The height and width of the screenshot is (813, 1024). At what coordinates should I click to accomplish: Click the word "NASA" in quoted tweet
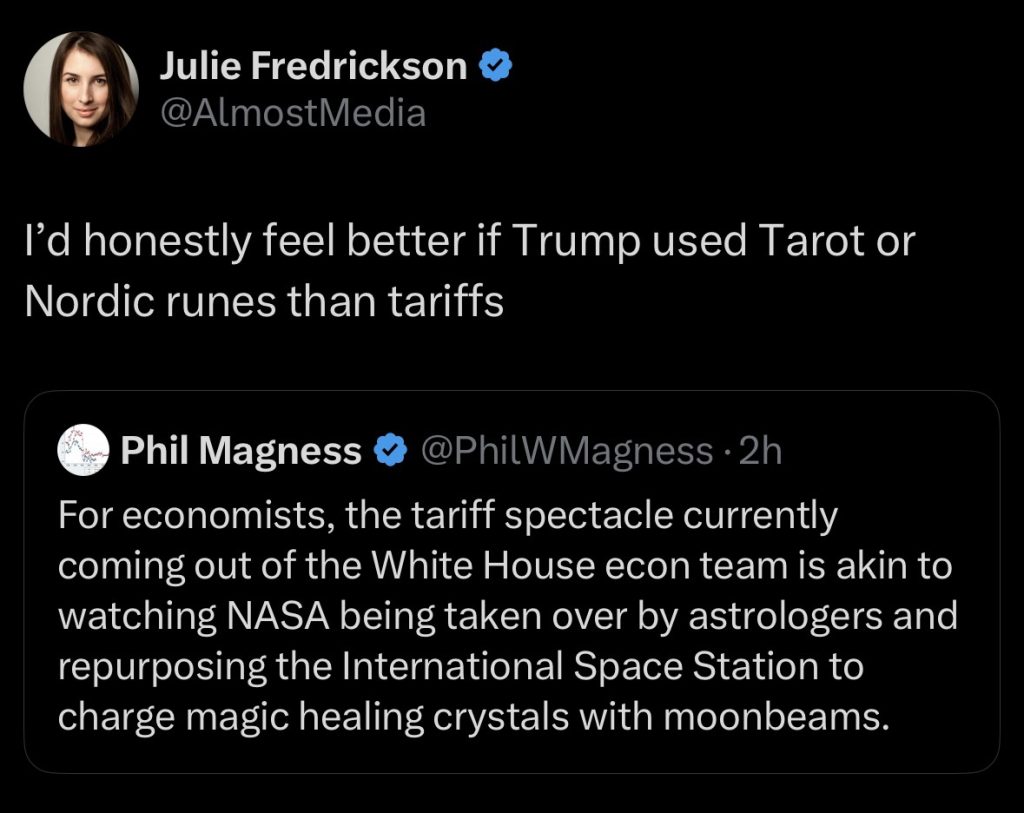click(278, 616)
